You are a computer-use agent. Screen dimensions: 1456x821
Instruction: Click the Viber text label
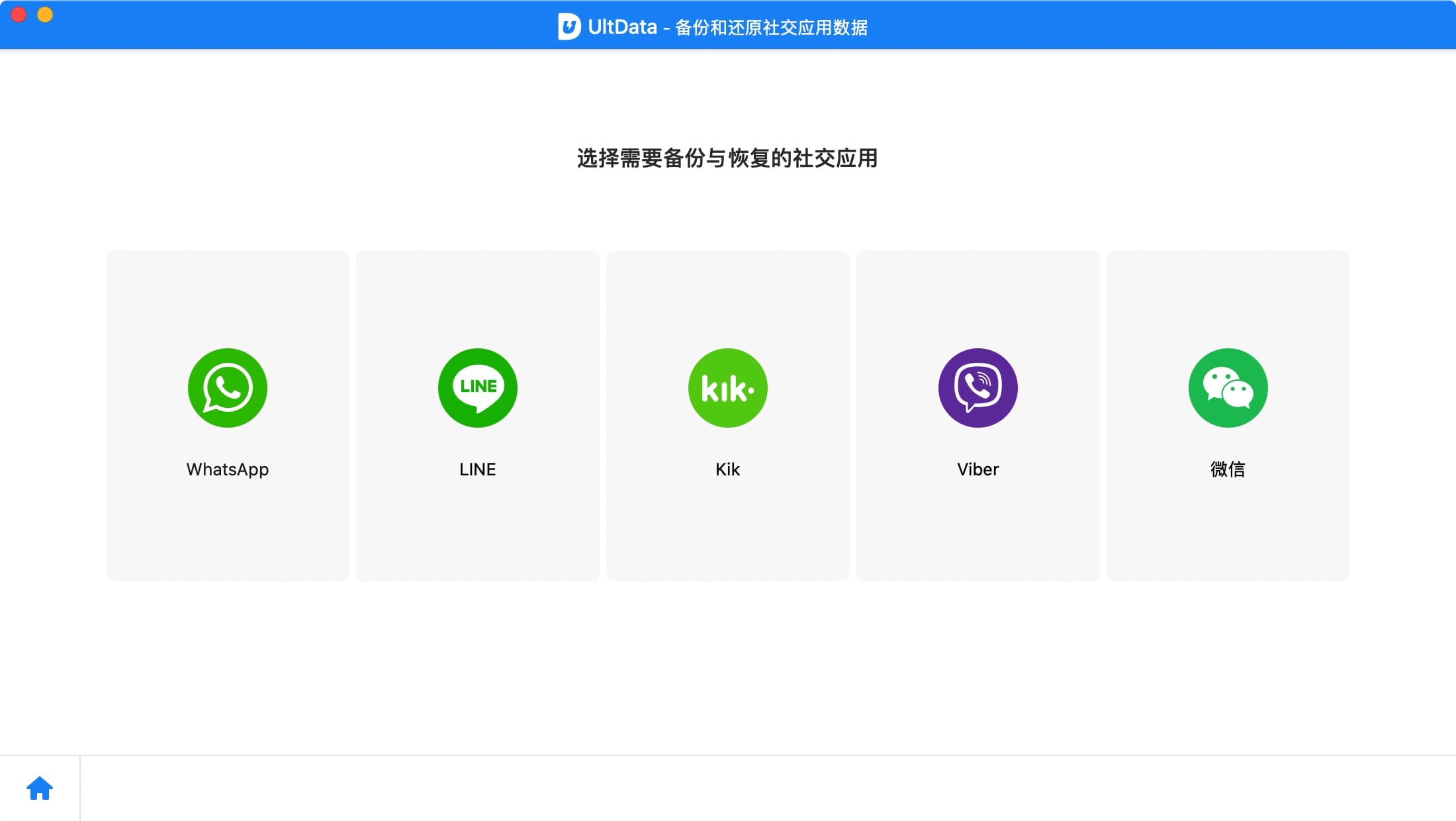(x=978, y=469)
